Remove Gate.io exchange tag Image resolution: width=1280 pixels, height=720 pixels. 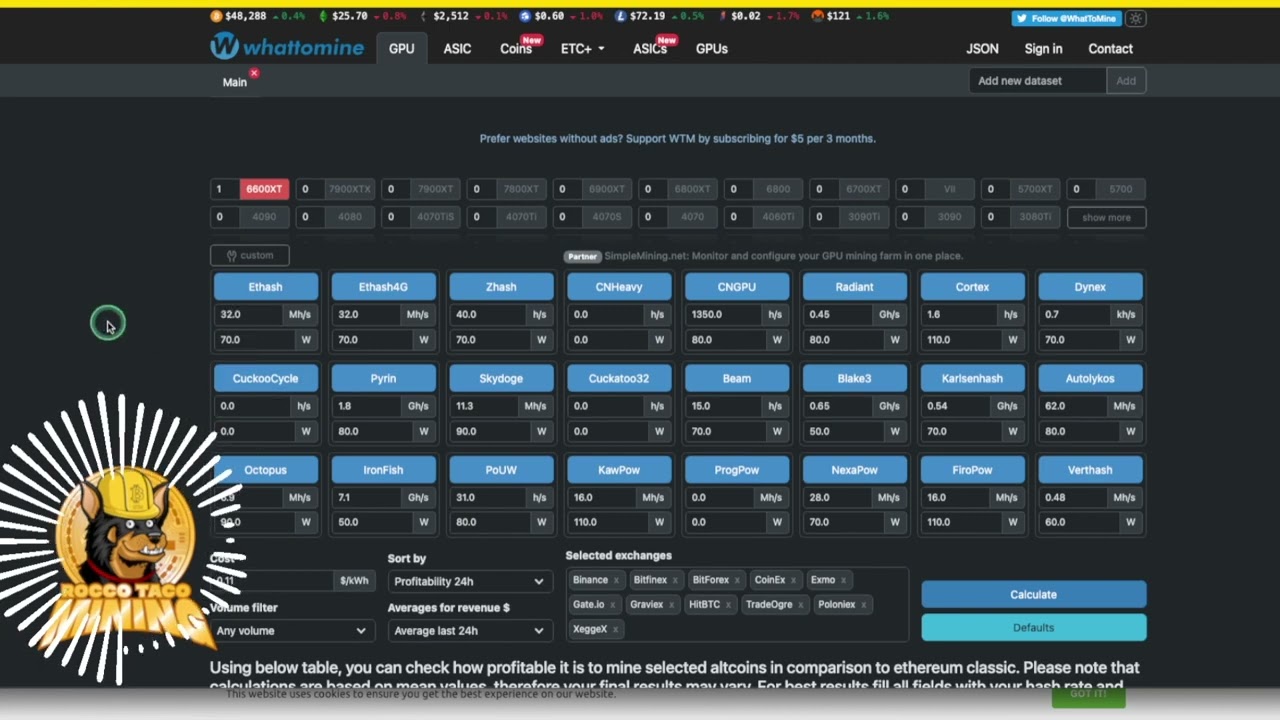click(612, 605)
